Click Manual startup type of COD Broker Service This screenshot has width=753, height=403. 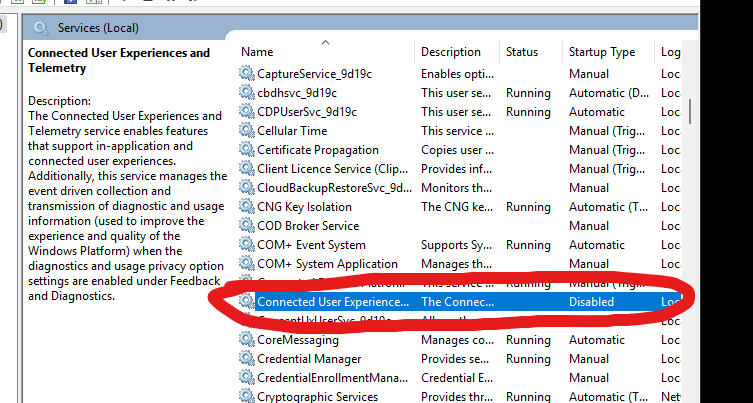(x=589, y=226)
